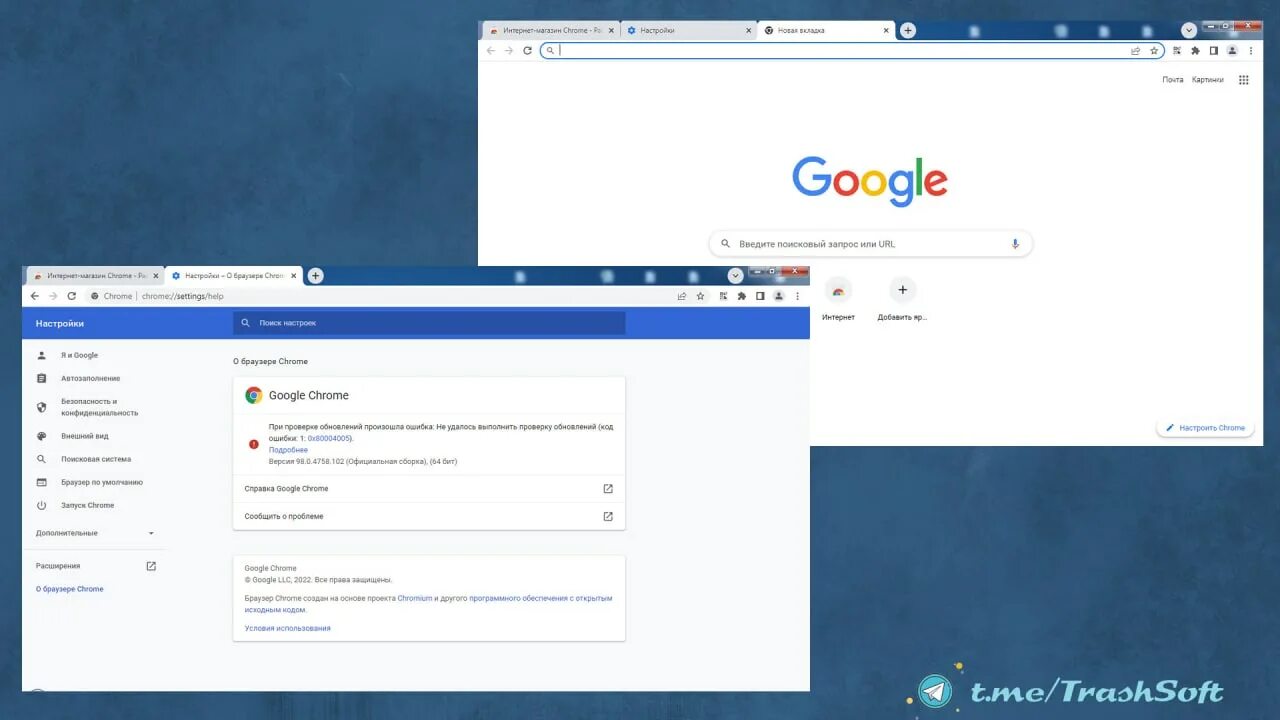
Task: Open extensions puzzle icon in settings window
Action: [x=741, y=296]
